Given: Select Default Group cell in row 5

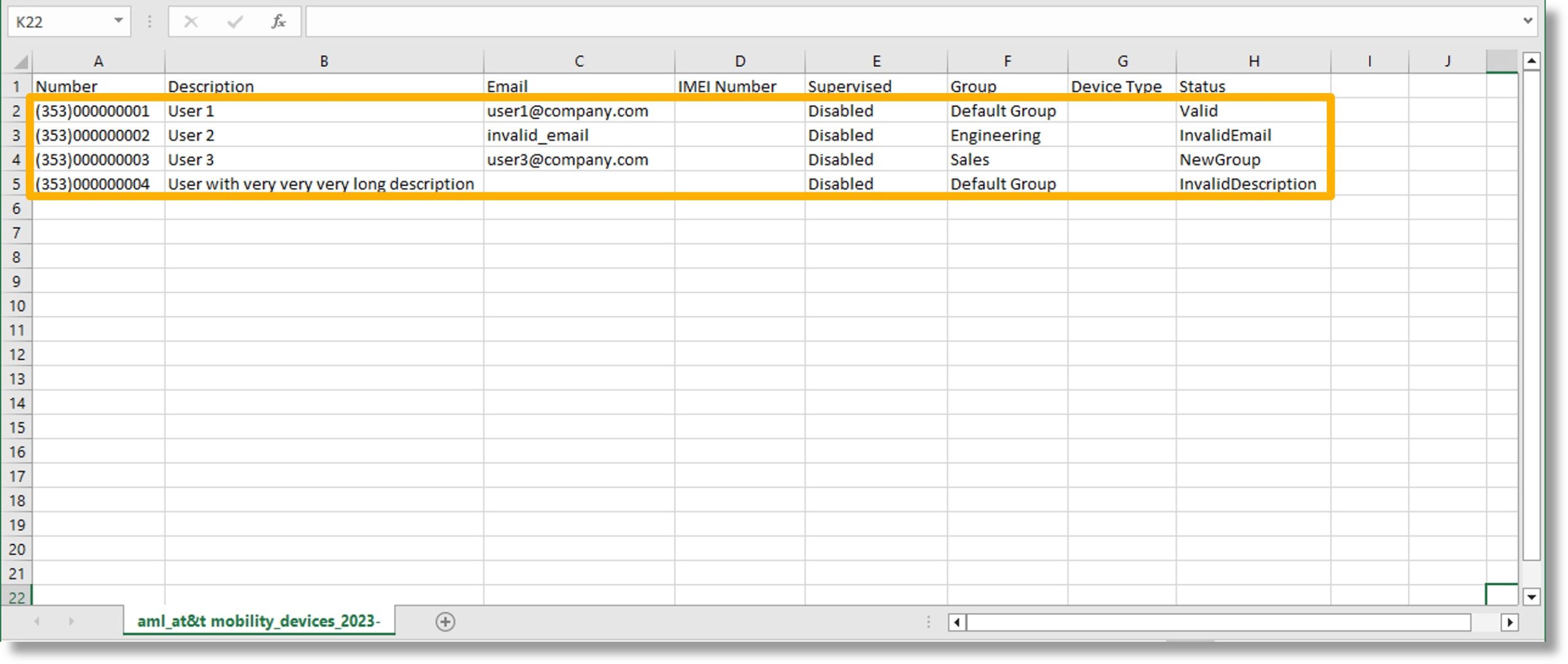Looking at the screenshot, I should pyautogui.click(x=1008, y=184).
